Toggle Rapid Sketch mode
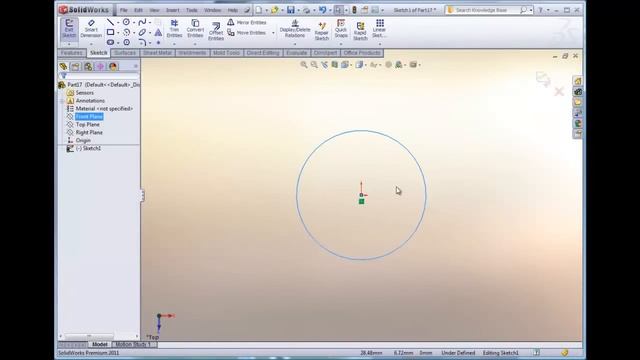Screen dimensions: 640x360 [x=360, y=31]
